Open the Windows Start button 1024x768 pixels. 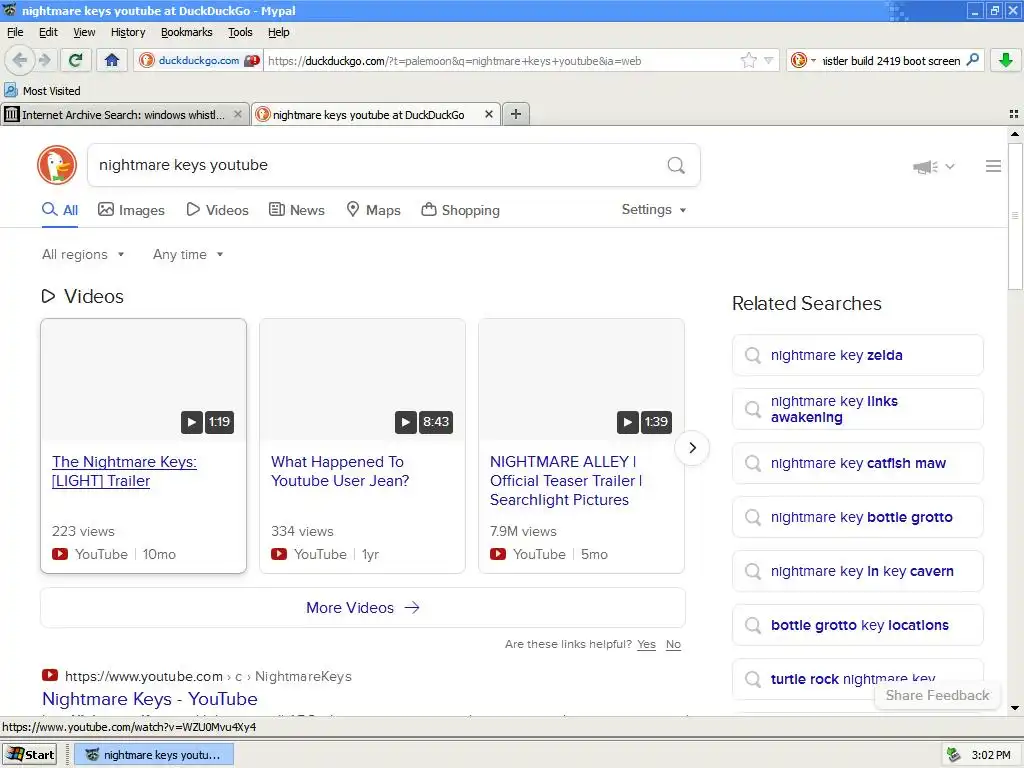point(30,755)
